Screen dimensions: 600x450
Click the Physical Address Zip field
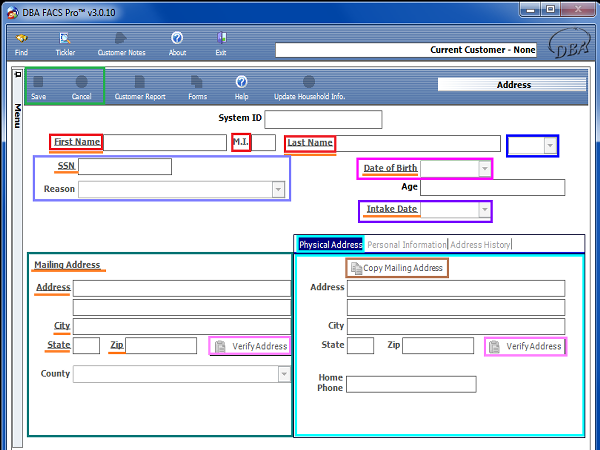pos(438,346)
